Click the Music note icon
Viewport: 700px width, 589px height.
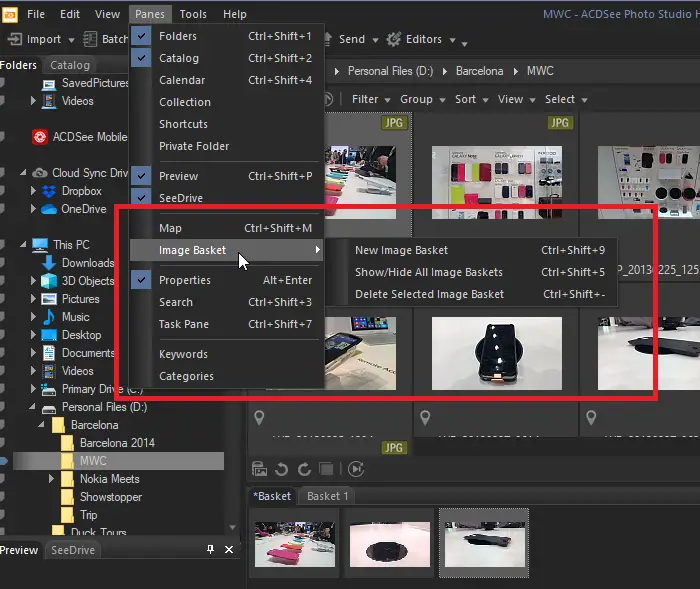pos(49,317)
